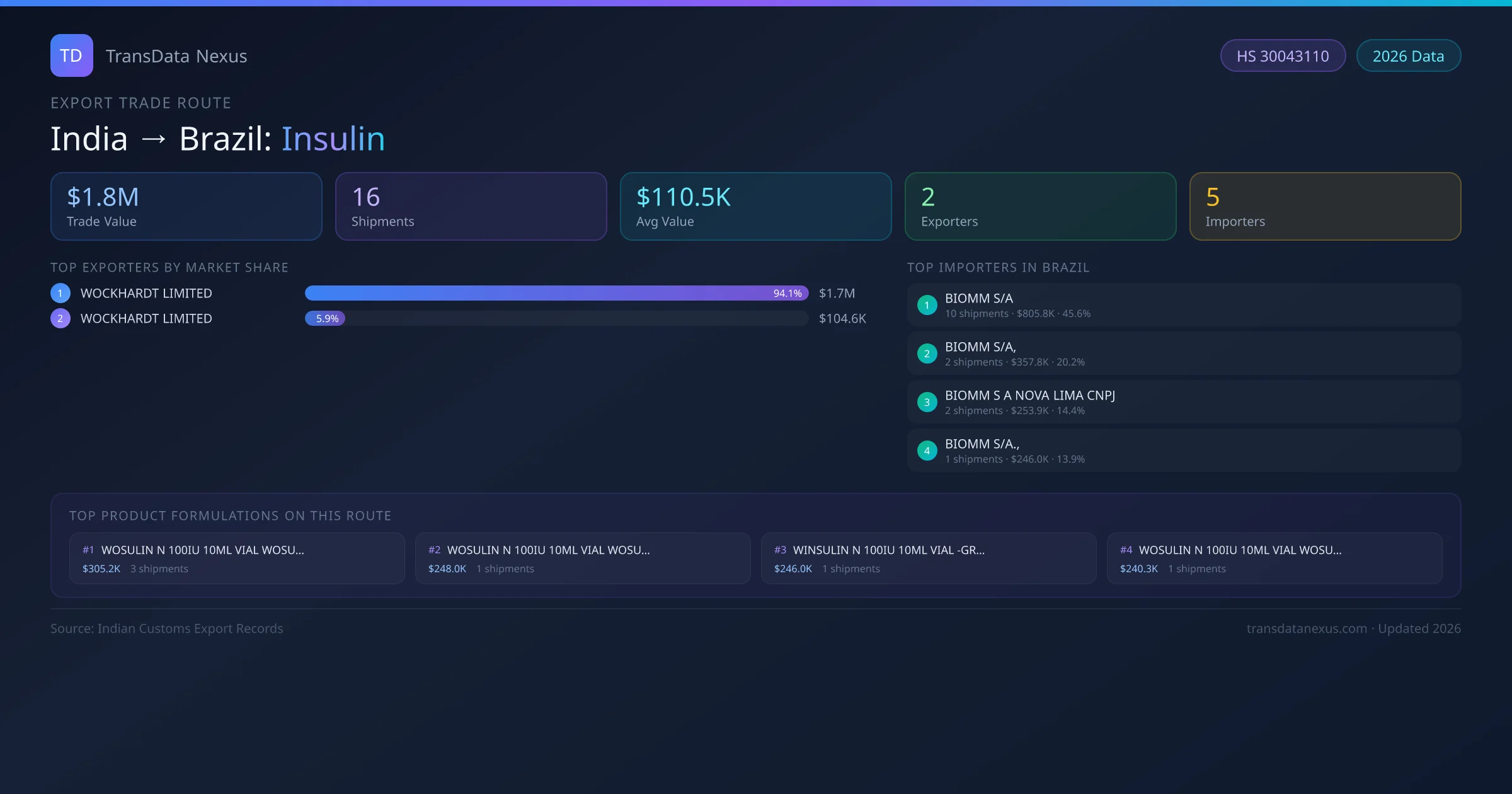Viewport: 1512px width, 794px height.
Task: Click transdatanexus.com footer link
Action: tap(1307, 628)
